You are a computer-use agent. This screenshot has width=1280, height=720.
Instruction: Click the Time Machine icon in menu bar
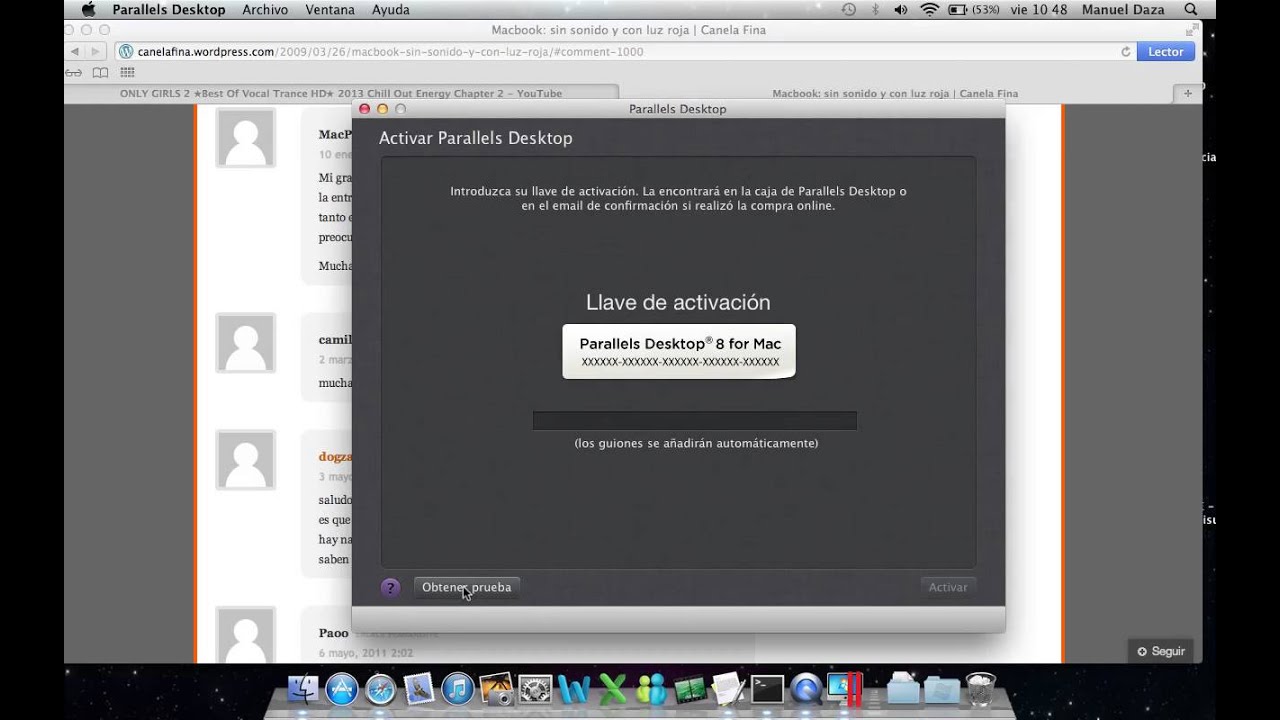pos(849,9)
